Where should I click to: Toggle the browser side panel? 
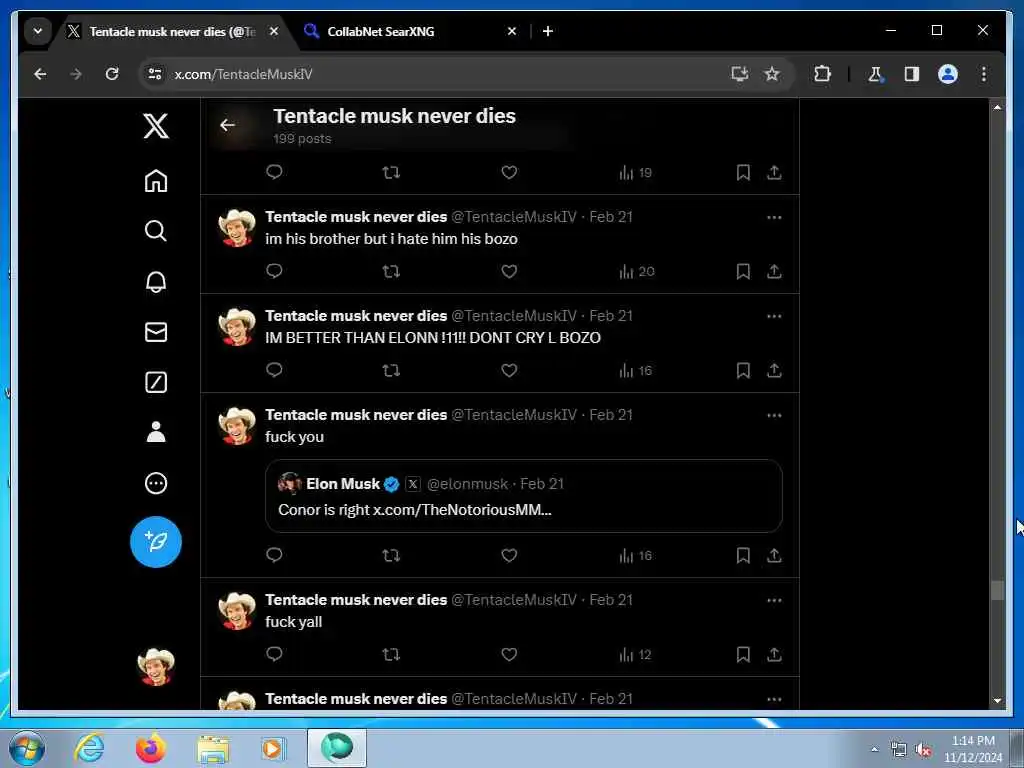(912, 74)
